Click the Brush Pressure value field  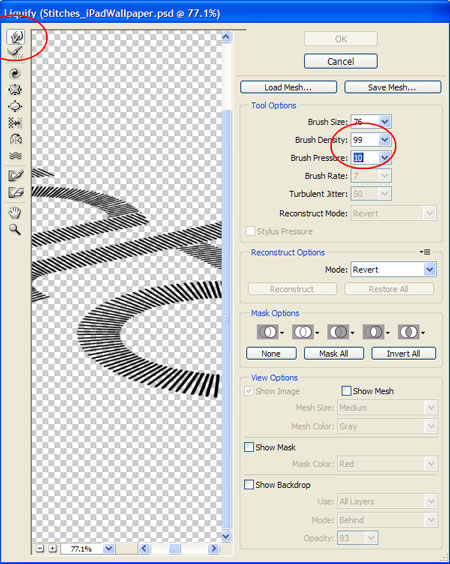[365, 158]
